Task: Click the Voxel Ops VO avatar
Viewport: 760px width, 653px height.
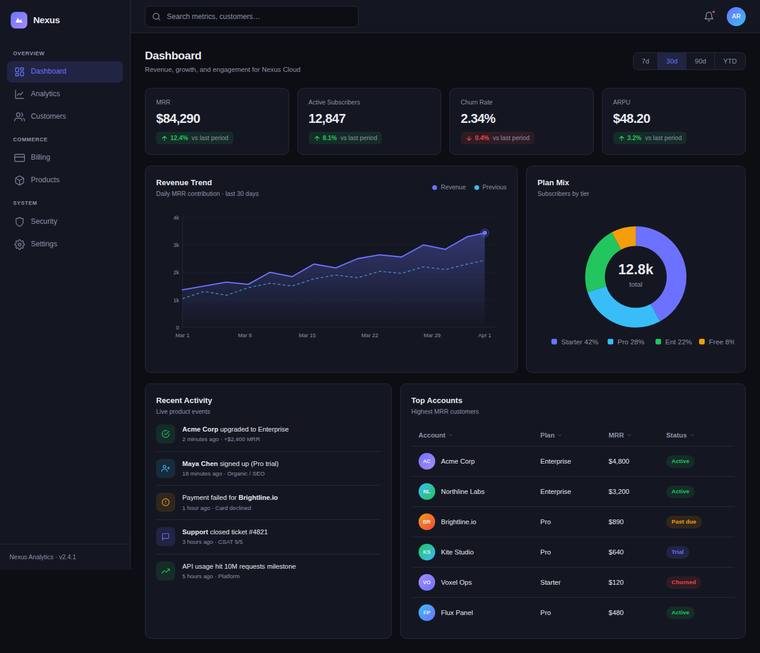Action: click(x=427, y=582)
